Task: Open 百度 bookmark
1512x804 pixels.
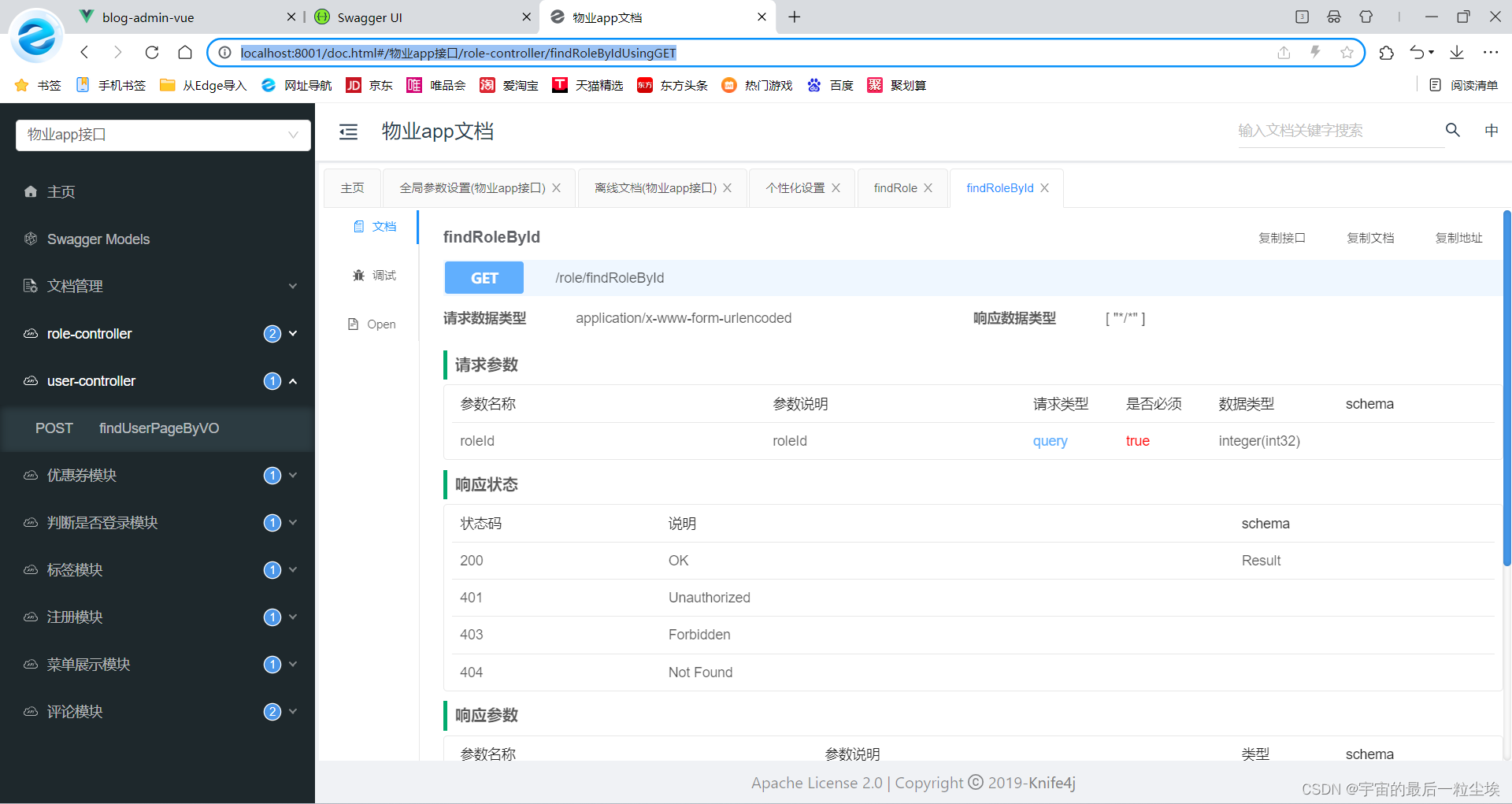Action: click(831, 85)
